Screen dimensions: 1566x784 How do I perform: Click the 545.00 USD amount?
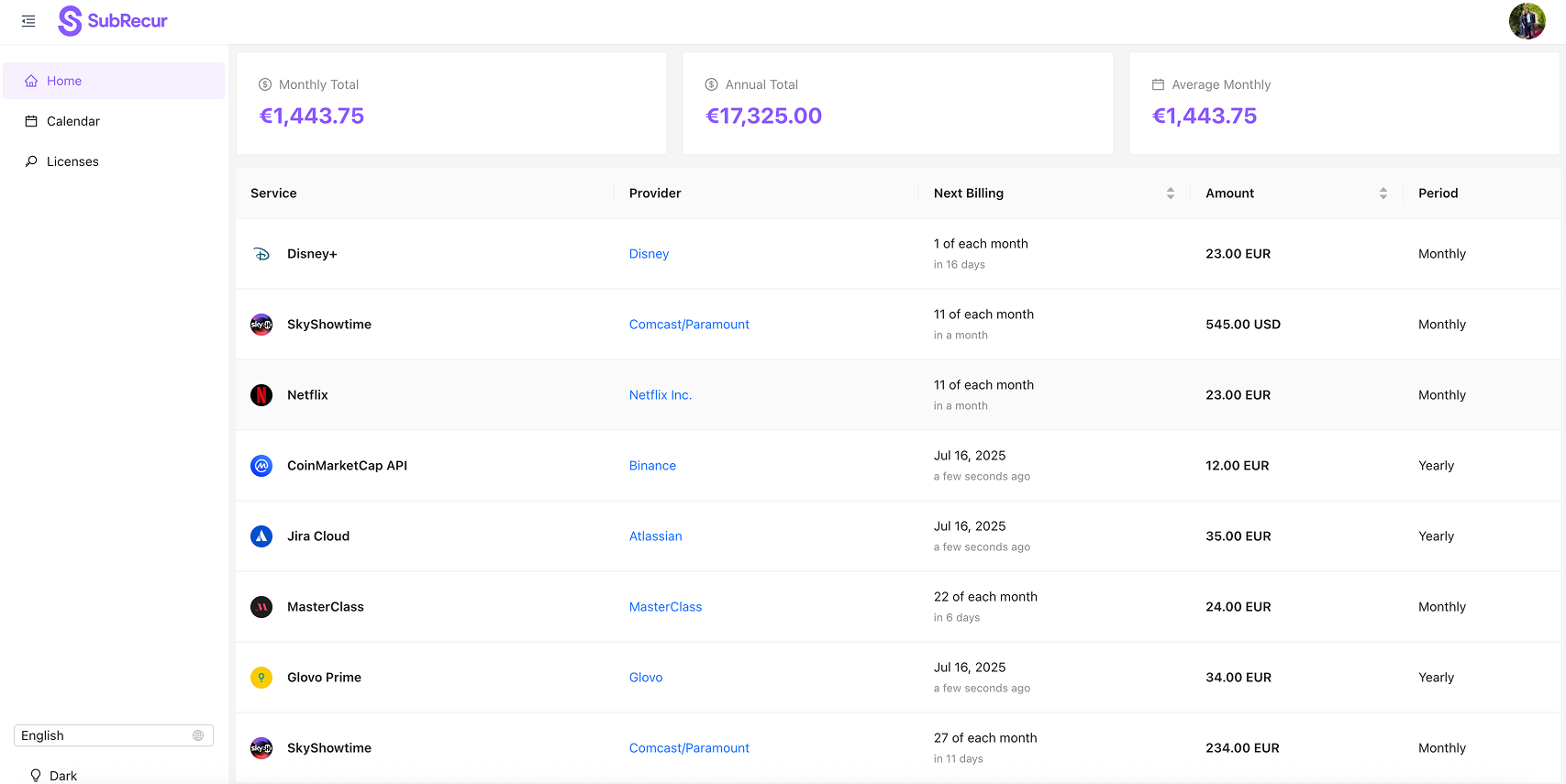coord(1243,325)
